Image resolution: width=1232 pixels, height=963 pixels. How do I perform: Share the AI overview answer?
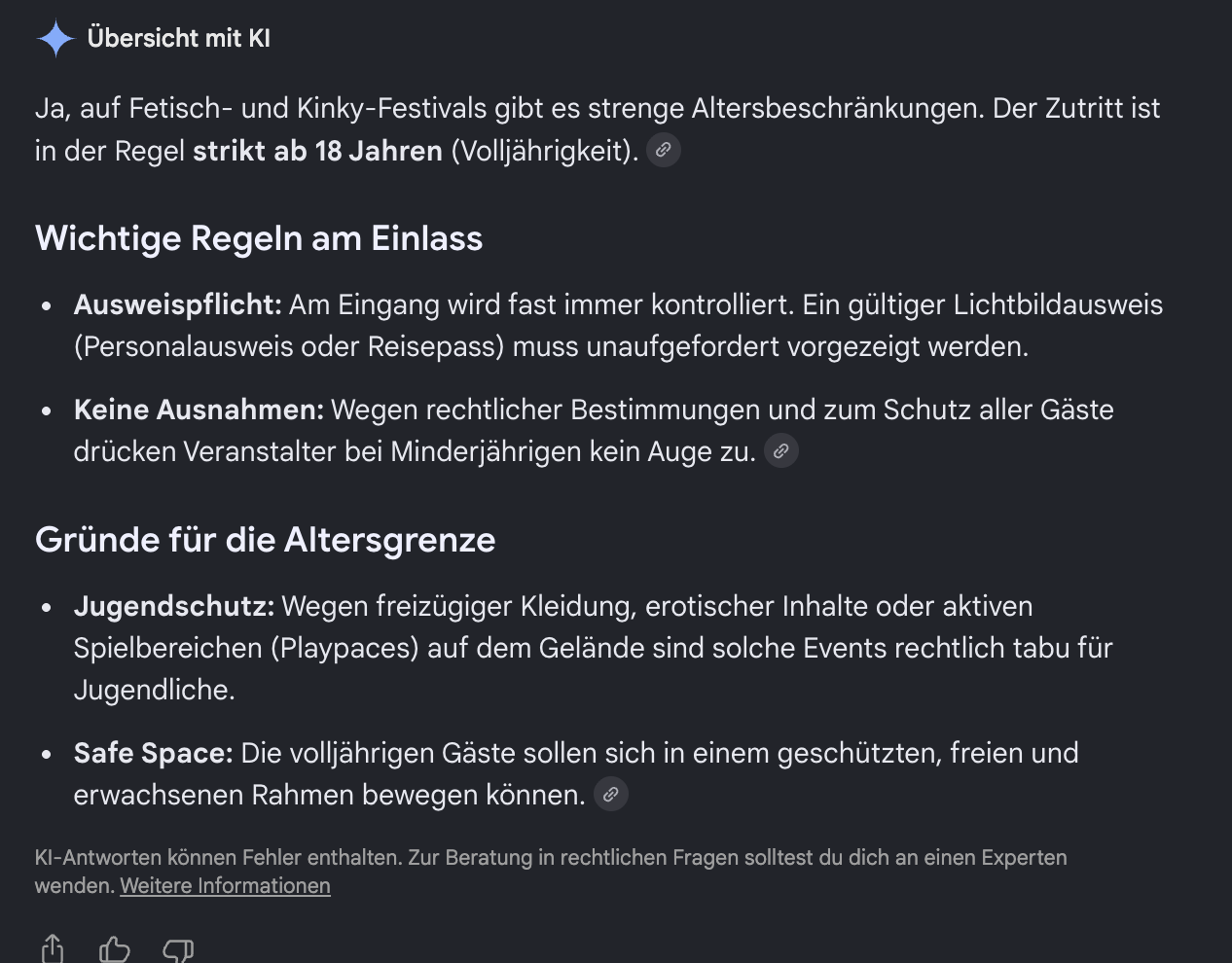pyautogui.click(x=53, y=949)
